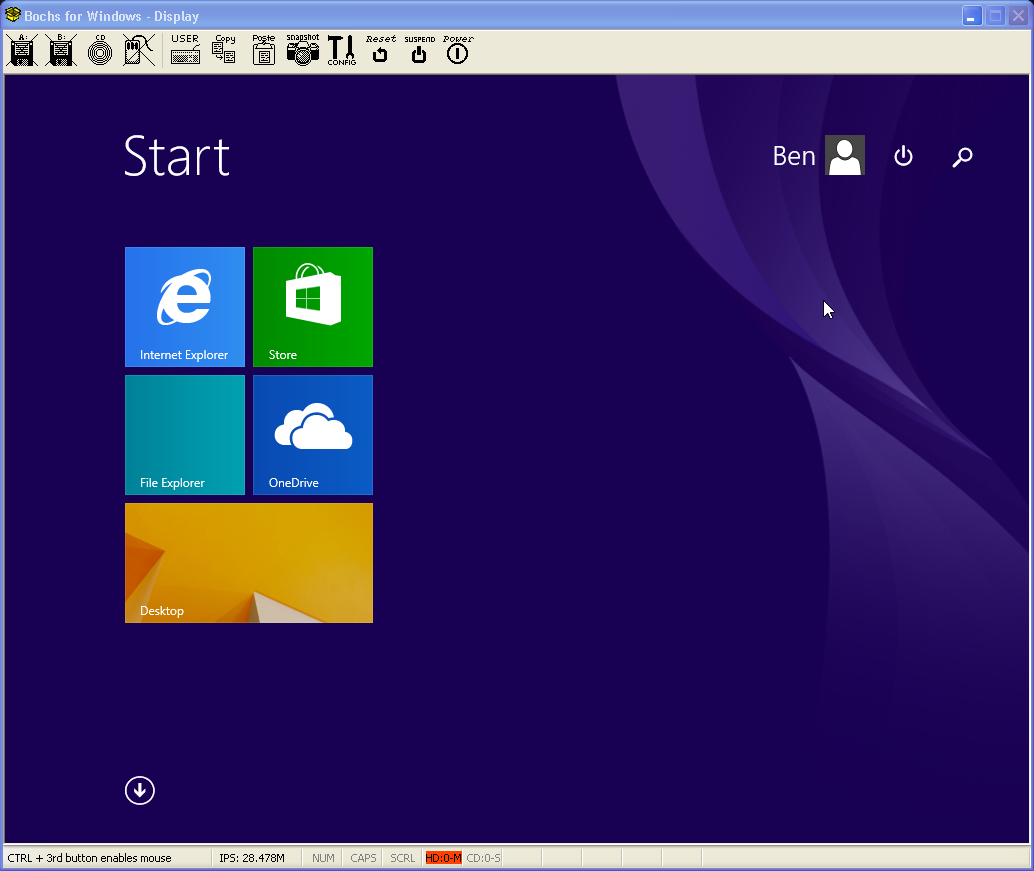Close the Bochs for Windows window
The height and width of the screenshot is (871, 1034).
click(1018, 16)
